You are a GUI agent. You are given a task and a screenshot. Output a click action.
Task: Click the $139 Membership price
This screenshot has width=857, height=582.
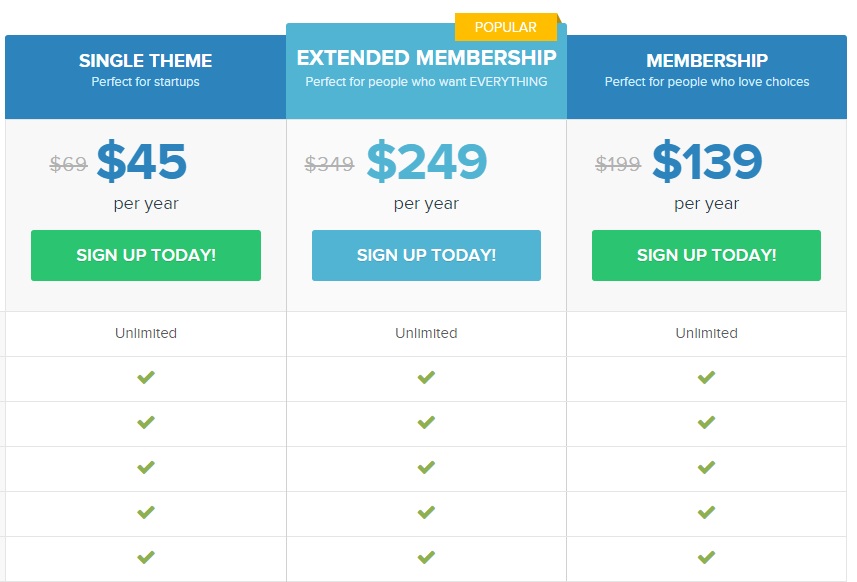click(707, 161)
